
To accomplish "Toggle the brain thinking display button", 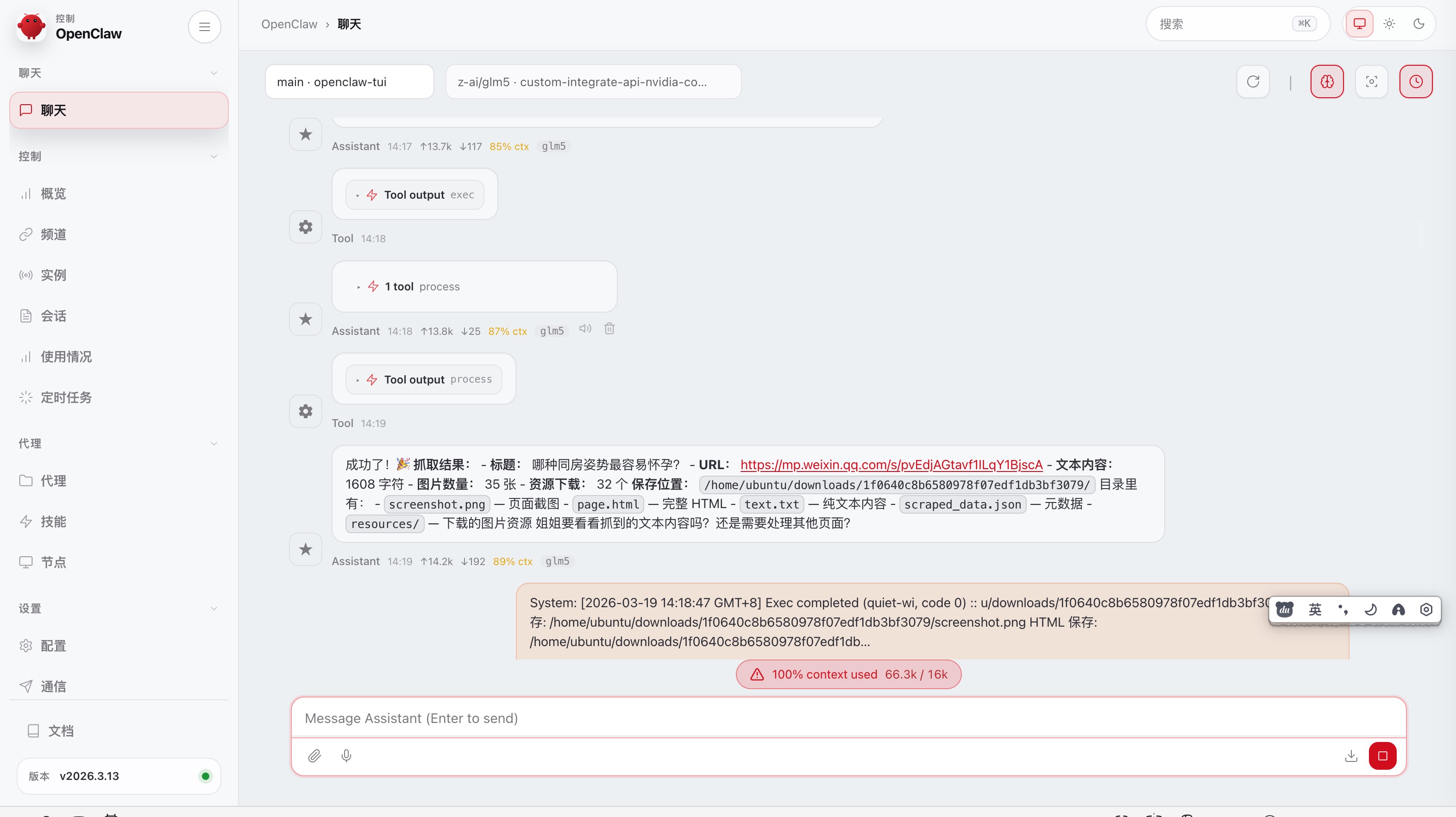I will [x=1327, y=82].
